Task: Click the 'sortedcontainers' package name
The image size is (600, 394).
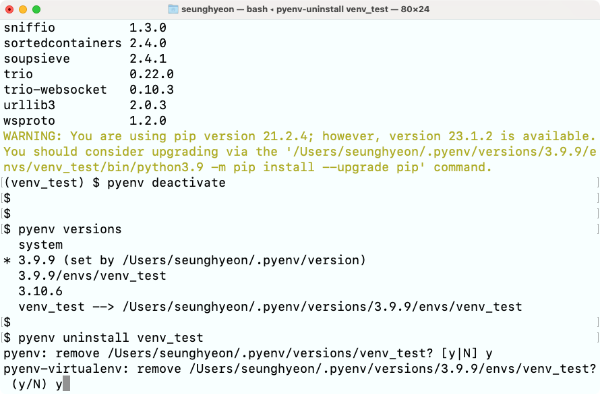Action: pos(63,43)
